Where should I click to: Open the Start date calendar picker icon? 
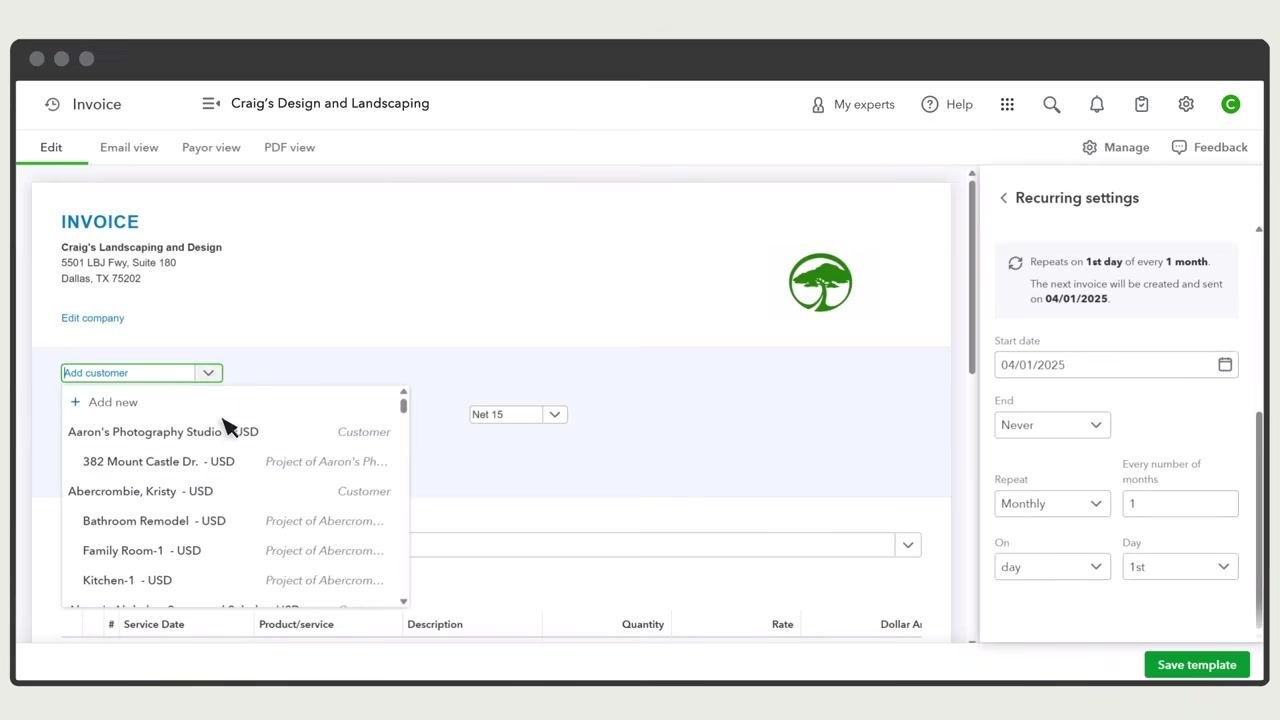tap(1225, 364)
